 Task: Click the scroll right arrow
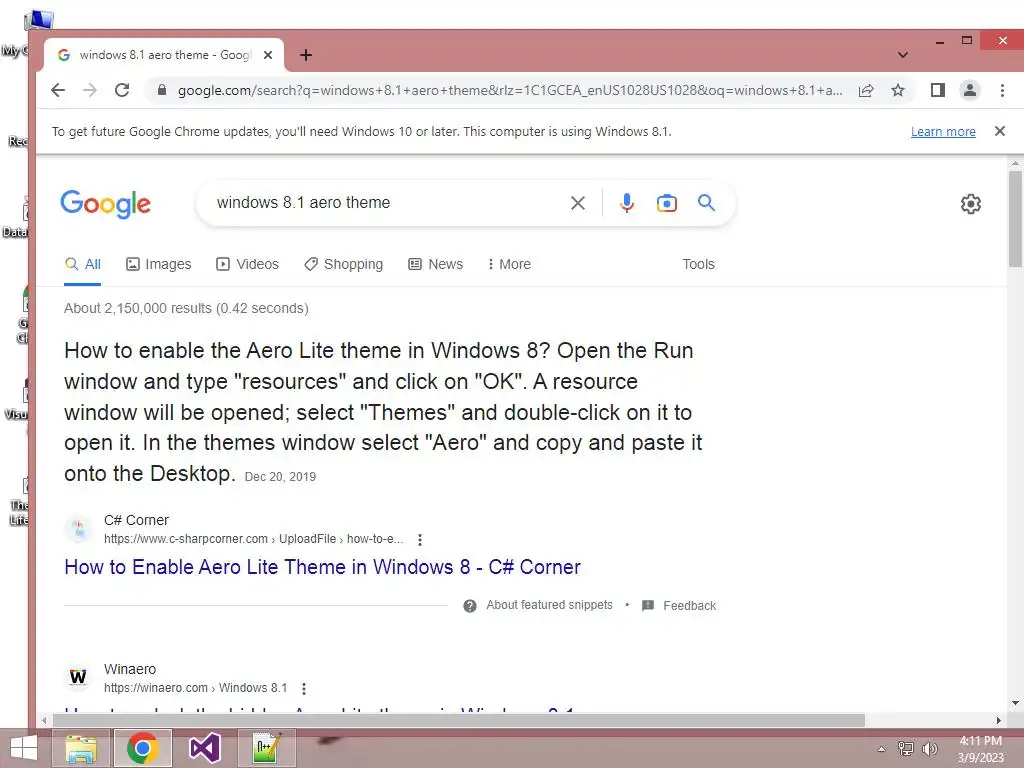tap(999, 720)
